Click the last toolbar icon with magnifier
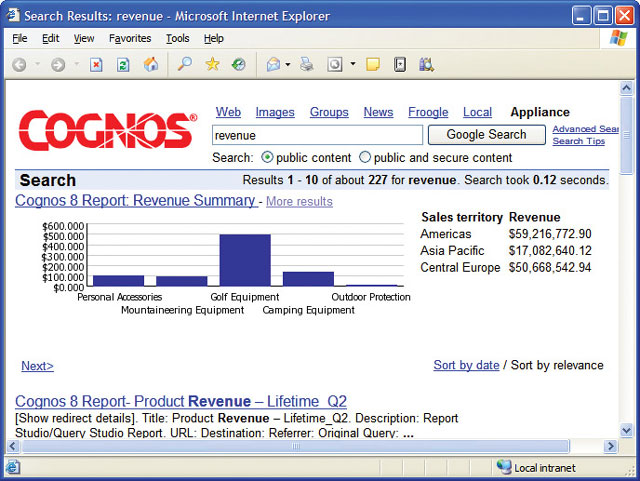 click(426, 65)
